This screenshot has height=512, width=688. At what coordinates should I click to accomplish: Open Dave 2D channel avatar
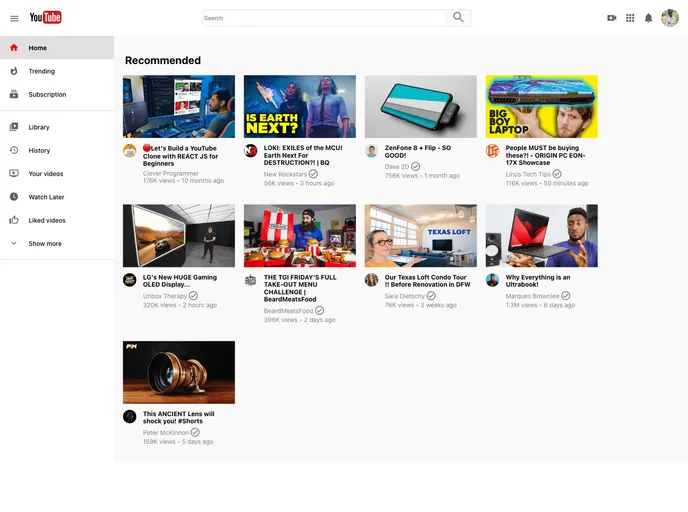pyautogui.click(x=372, y=150)
